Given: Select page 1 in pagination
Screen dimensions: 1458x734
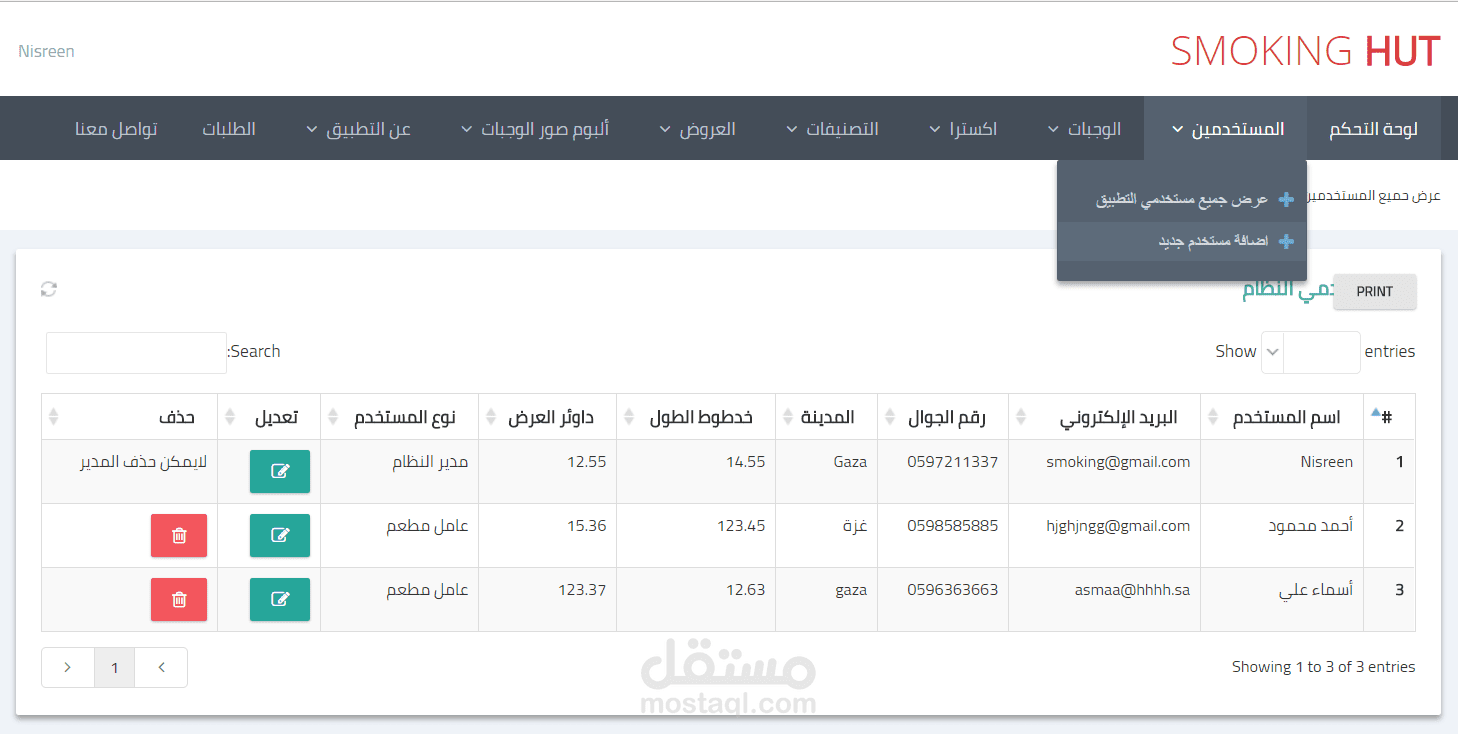Looking at the screenshot, I should point(115,668).
